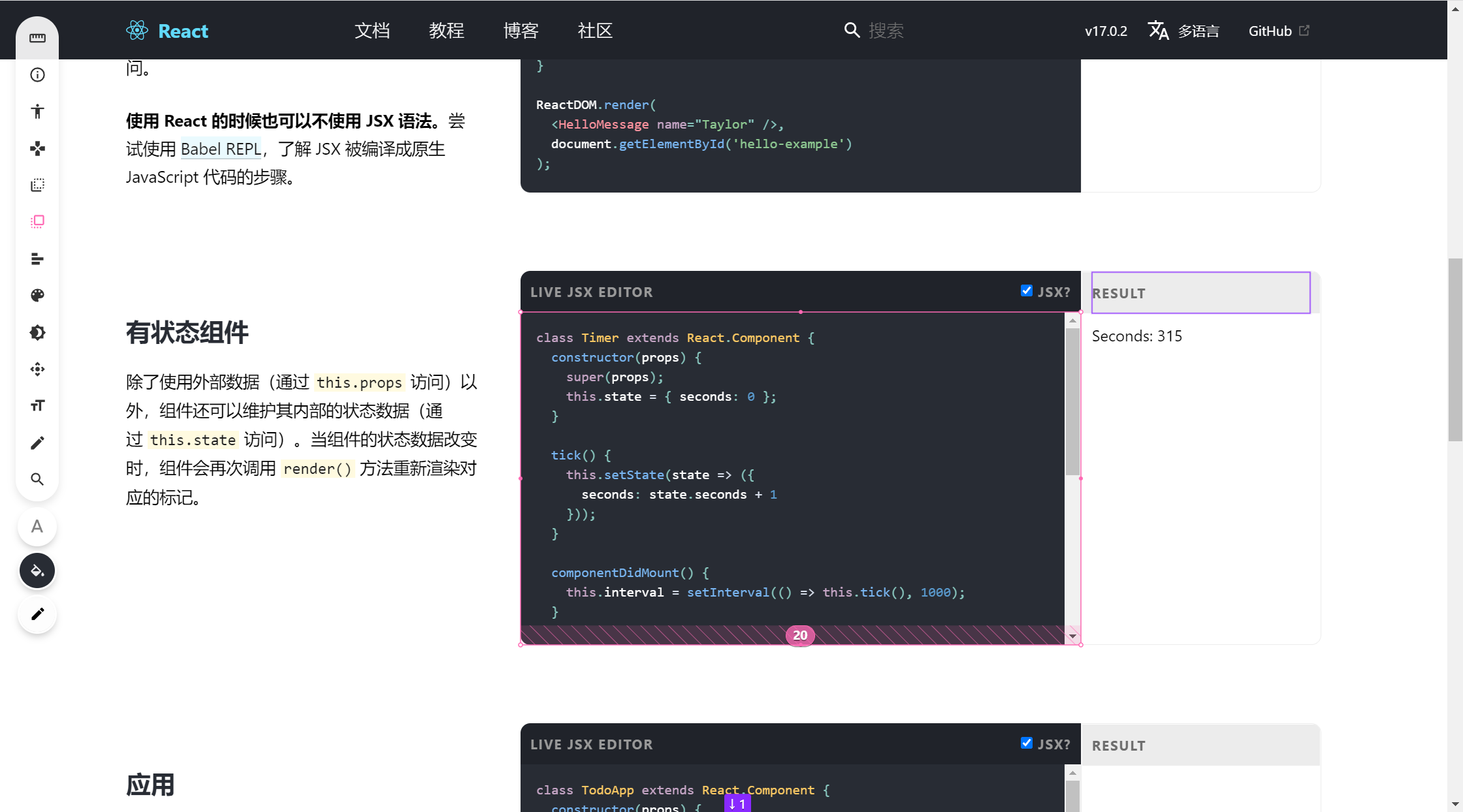Select the active Padding tool
This screenshot has height=812, width=1463.
click(x=37, y=221)
